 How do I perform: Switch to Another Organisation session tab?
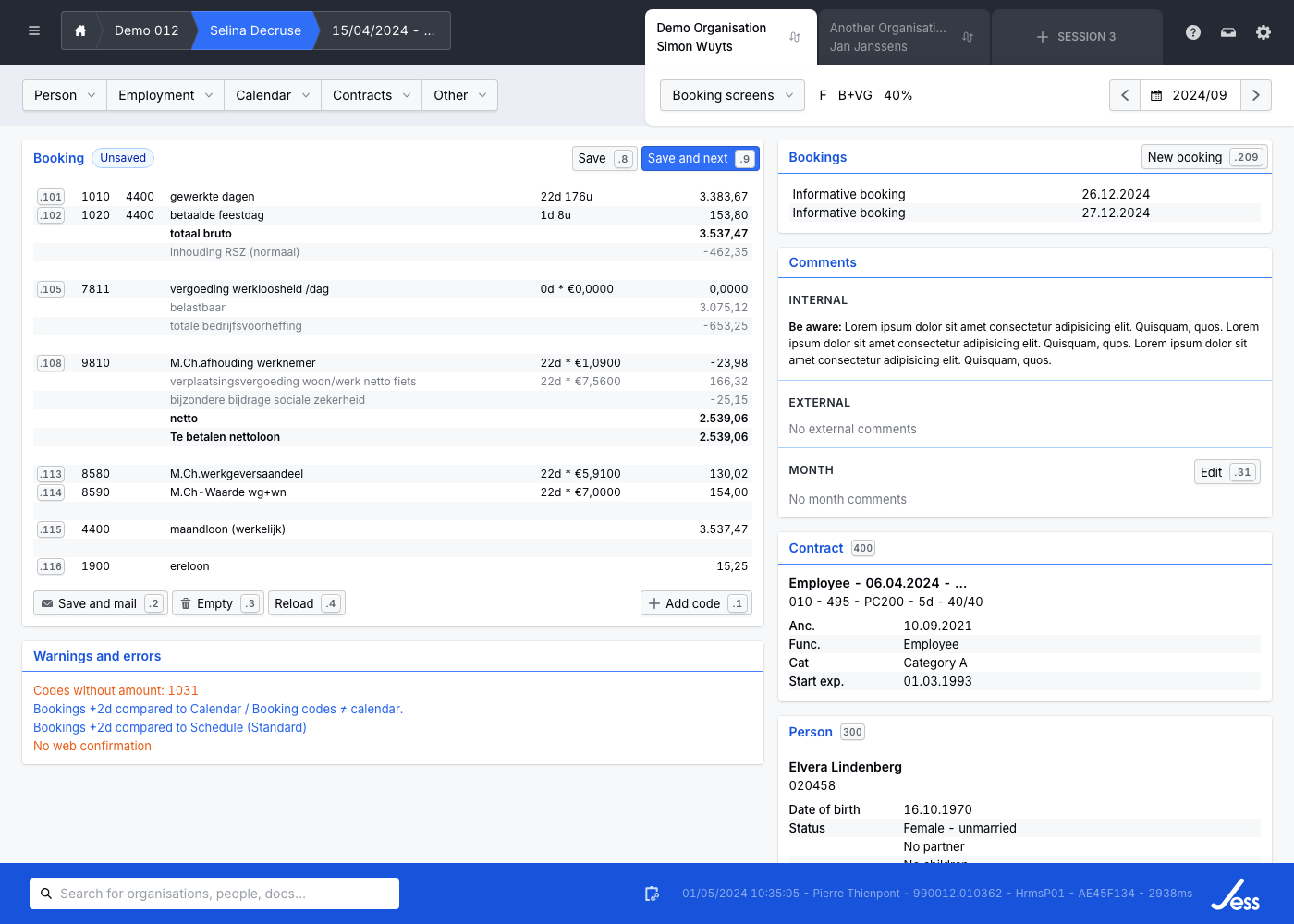[x=887, y=37]
